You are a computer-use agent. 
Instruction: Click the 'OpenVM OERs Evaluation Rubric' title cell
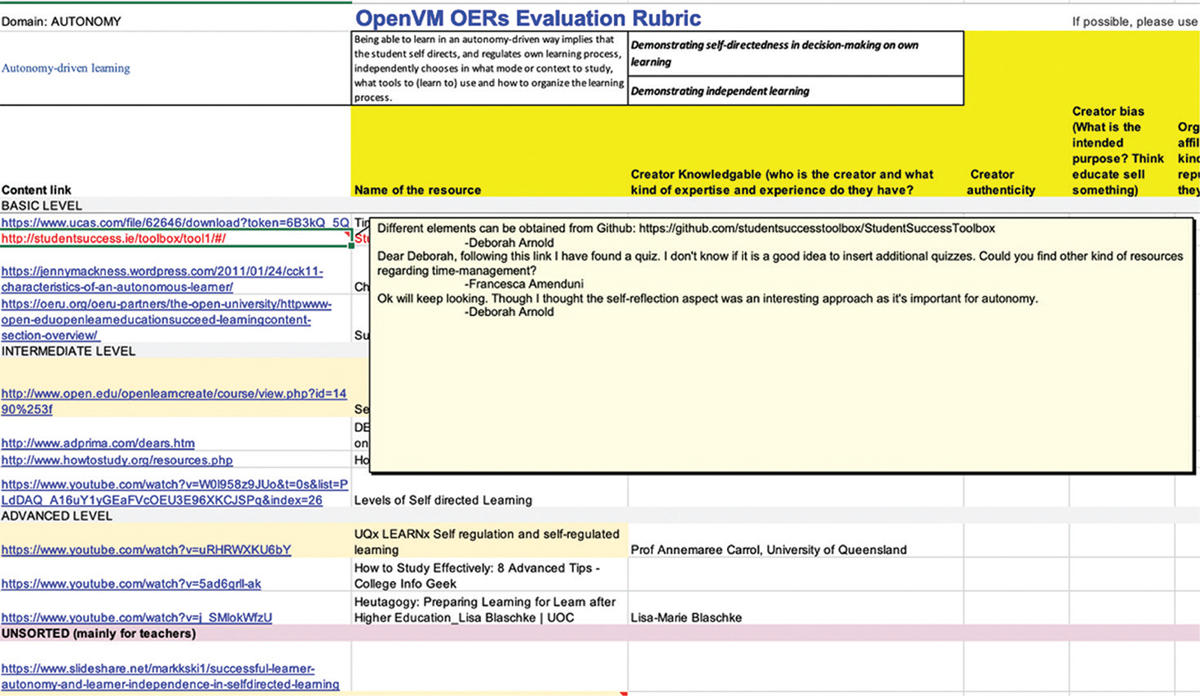pyautogui.click(x=528, y=18)
